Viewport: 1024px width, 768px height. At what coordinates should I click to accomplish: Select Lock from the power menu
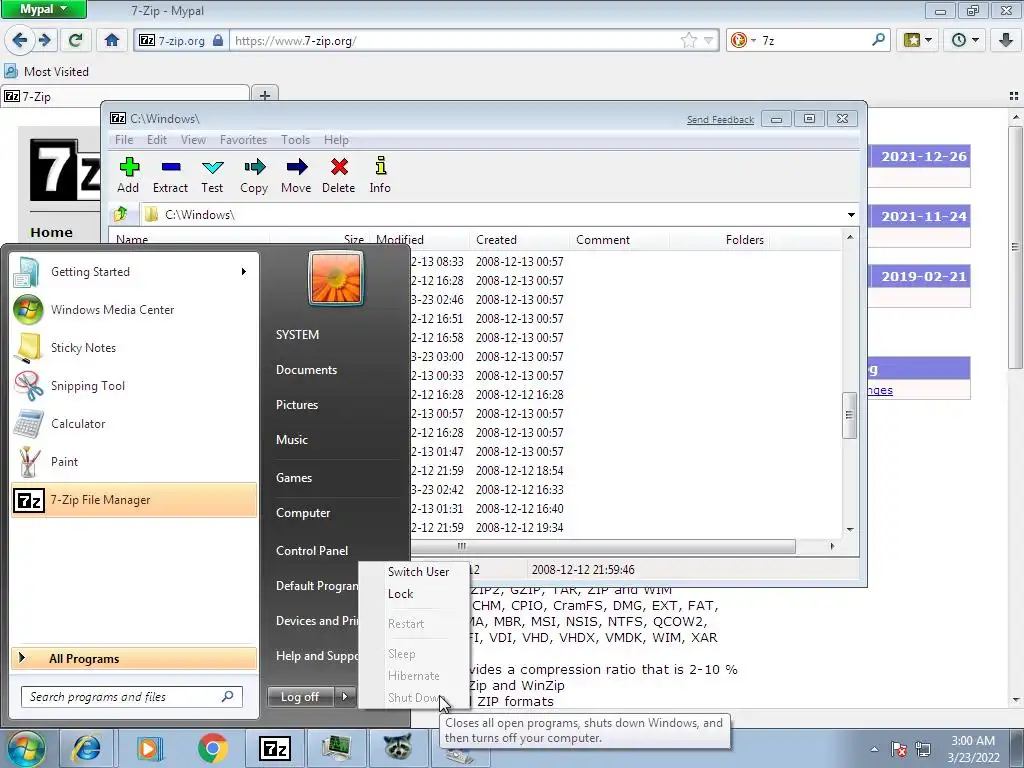point(400,594)
